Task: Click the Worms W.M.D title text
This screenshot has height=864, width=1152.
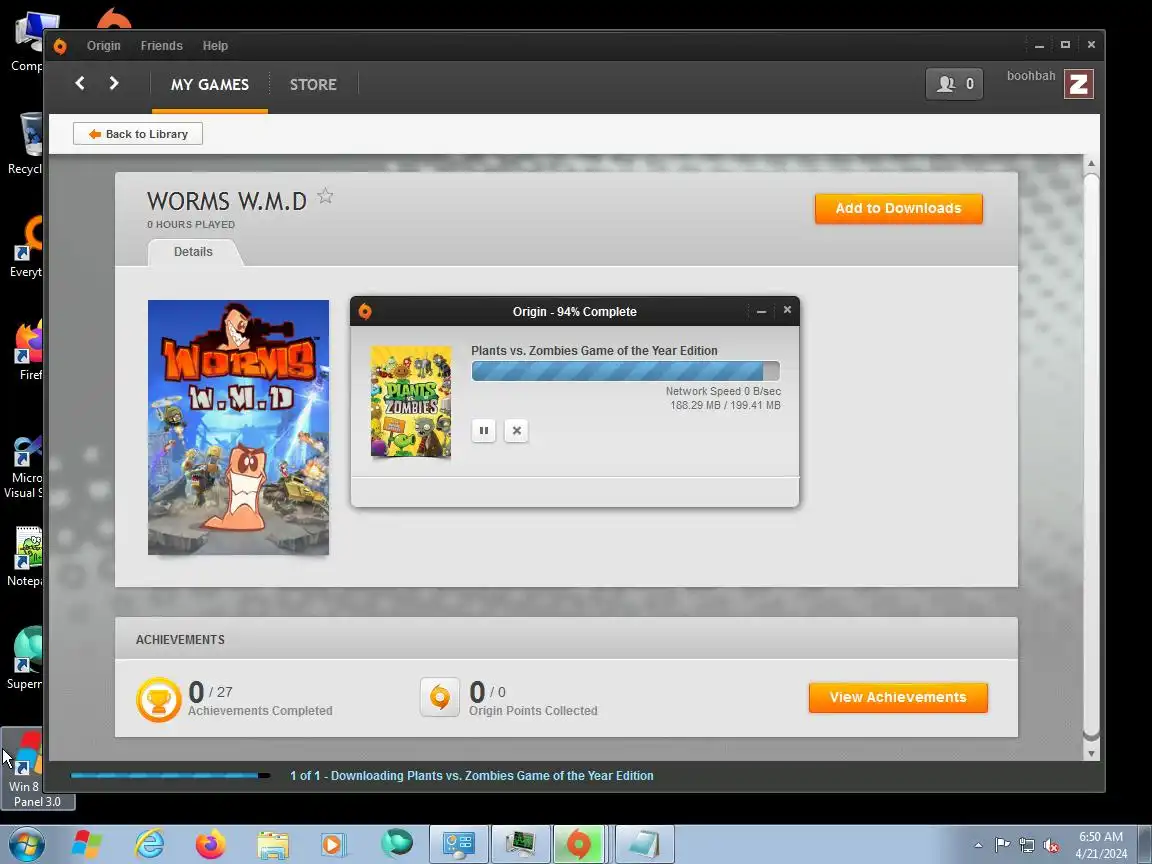Action: pyautogui.click(x=226, y=201)
